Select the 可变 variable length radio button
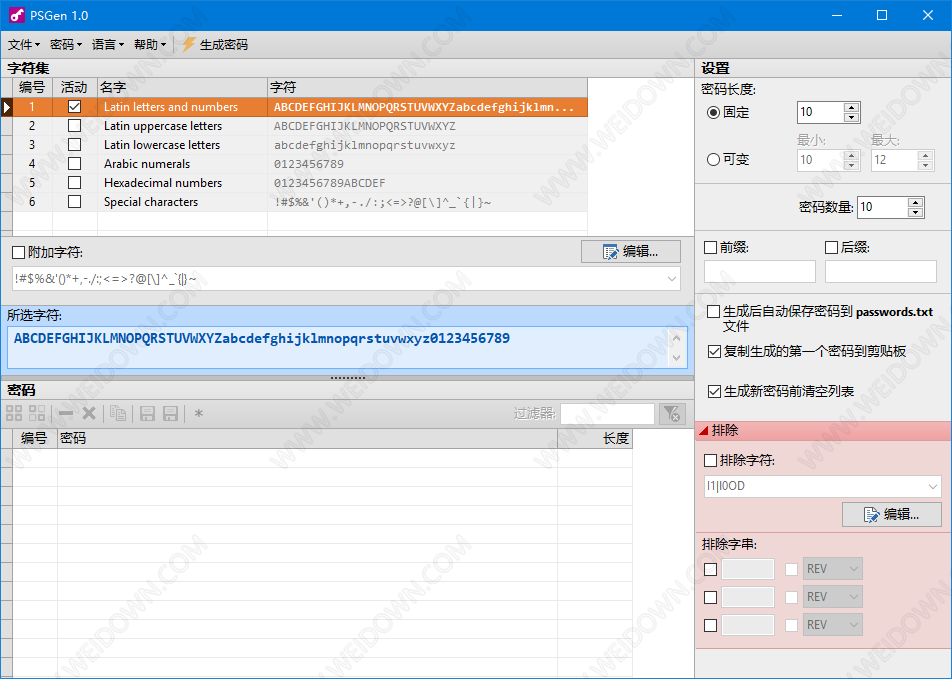This screenshot has width=952, height=679. click(713, 159)
